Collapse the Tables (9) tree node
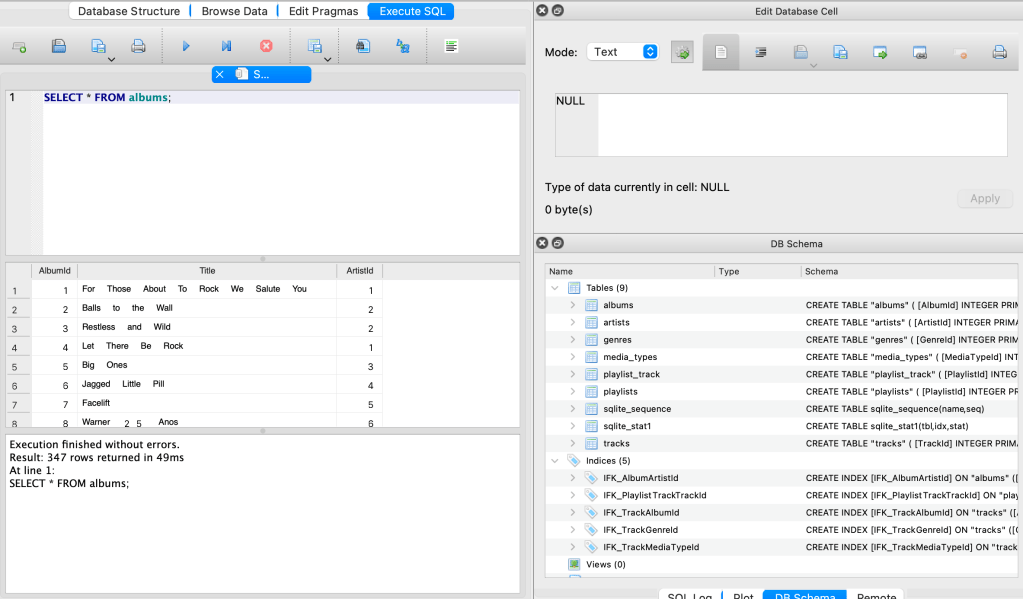The width and height of the screenshot is (1023, 599). (x=556, y=288)
